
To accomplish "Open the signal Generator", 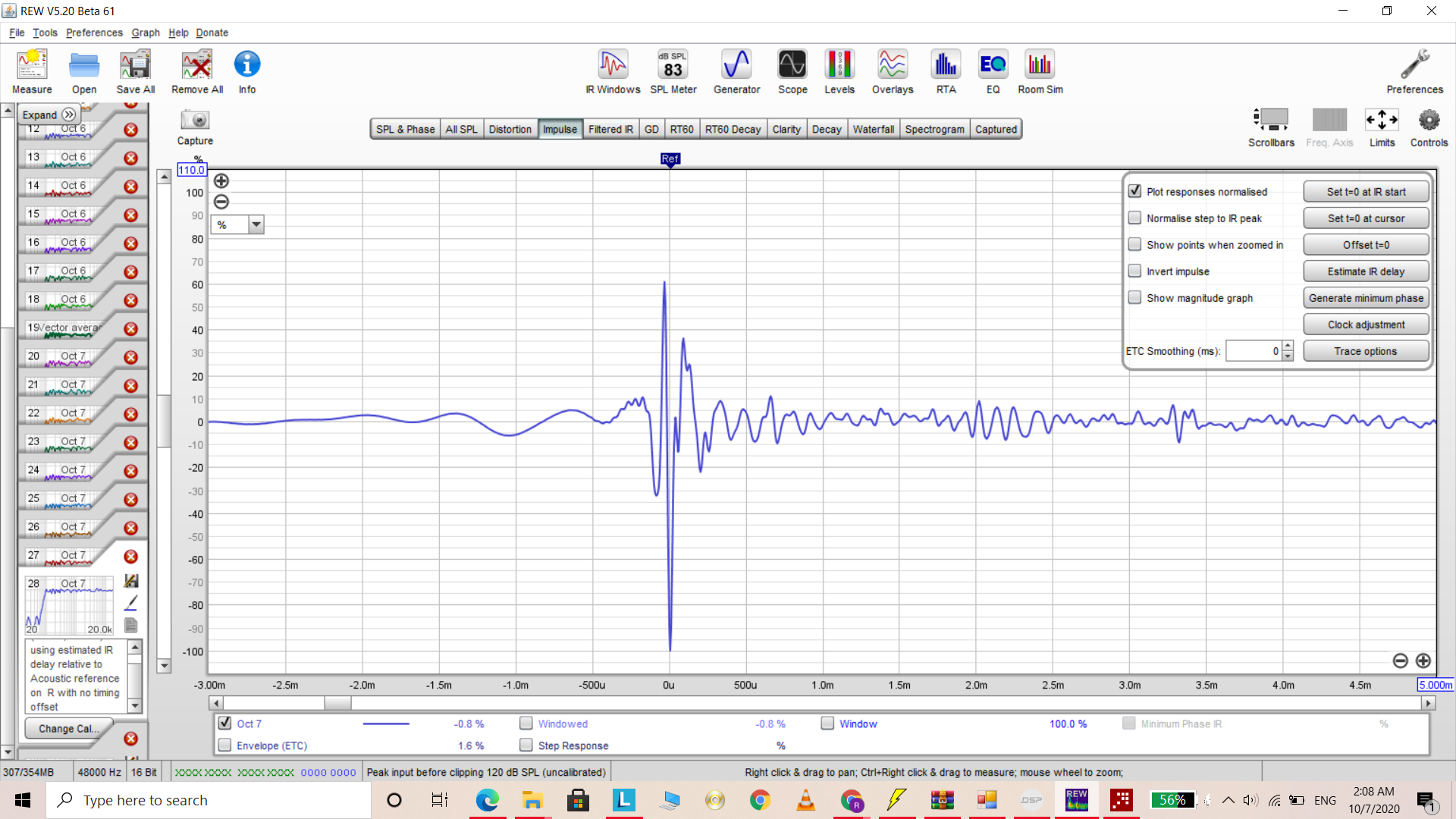I will coord(736,72).
